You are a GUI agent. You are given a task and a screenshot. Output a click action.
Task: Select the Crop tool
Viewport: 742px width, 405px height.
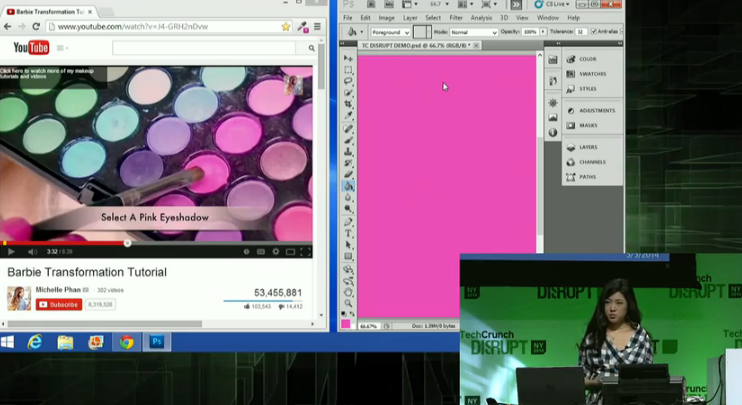[348, 104]
